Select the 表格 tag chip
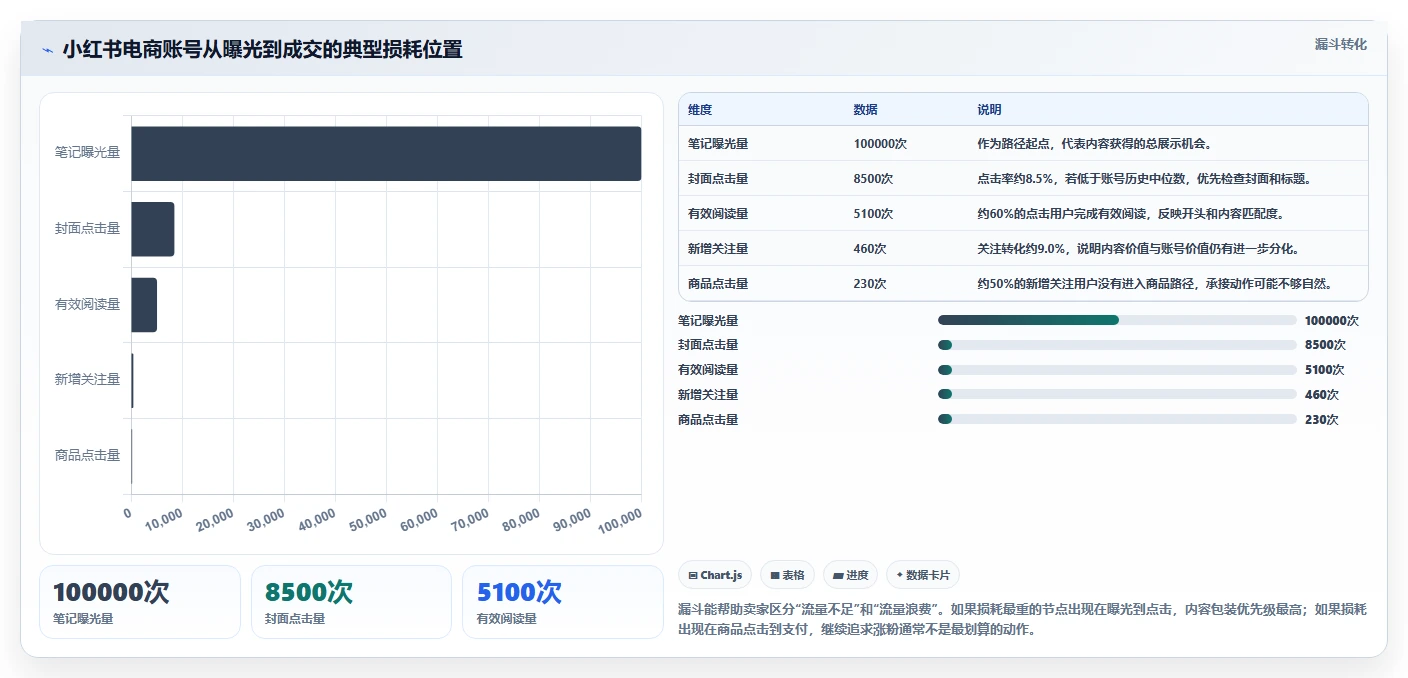1408x678 pixels. (x=787, y=575)
